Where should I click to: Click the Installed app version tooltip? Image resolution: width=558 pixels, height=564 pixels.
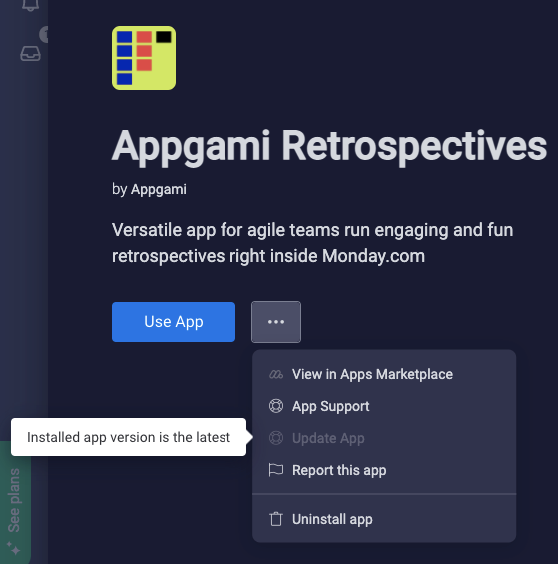128,437
